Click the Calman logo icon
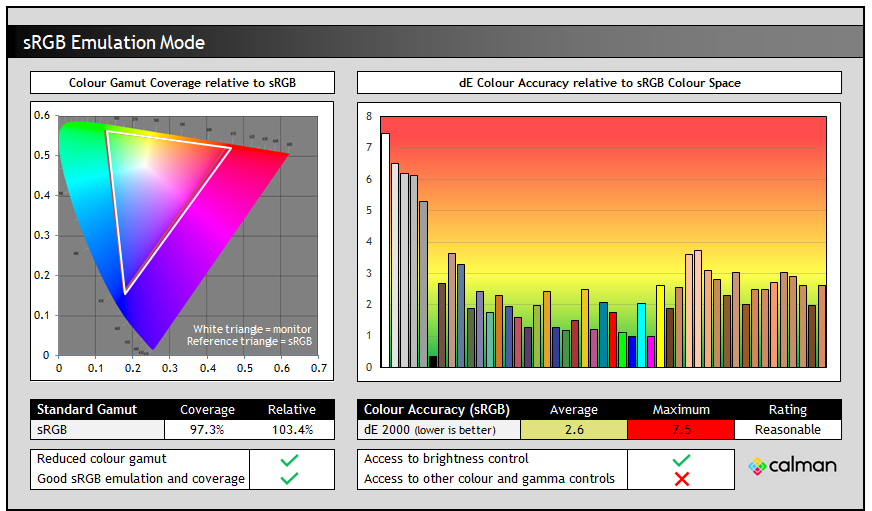 [758, 466]
